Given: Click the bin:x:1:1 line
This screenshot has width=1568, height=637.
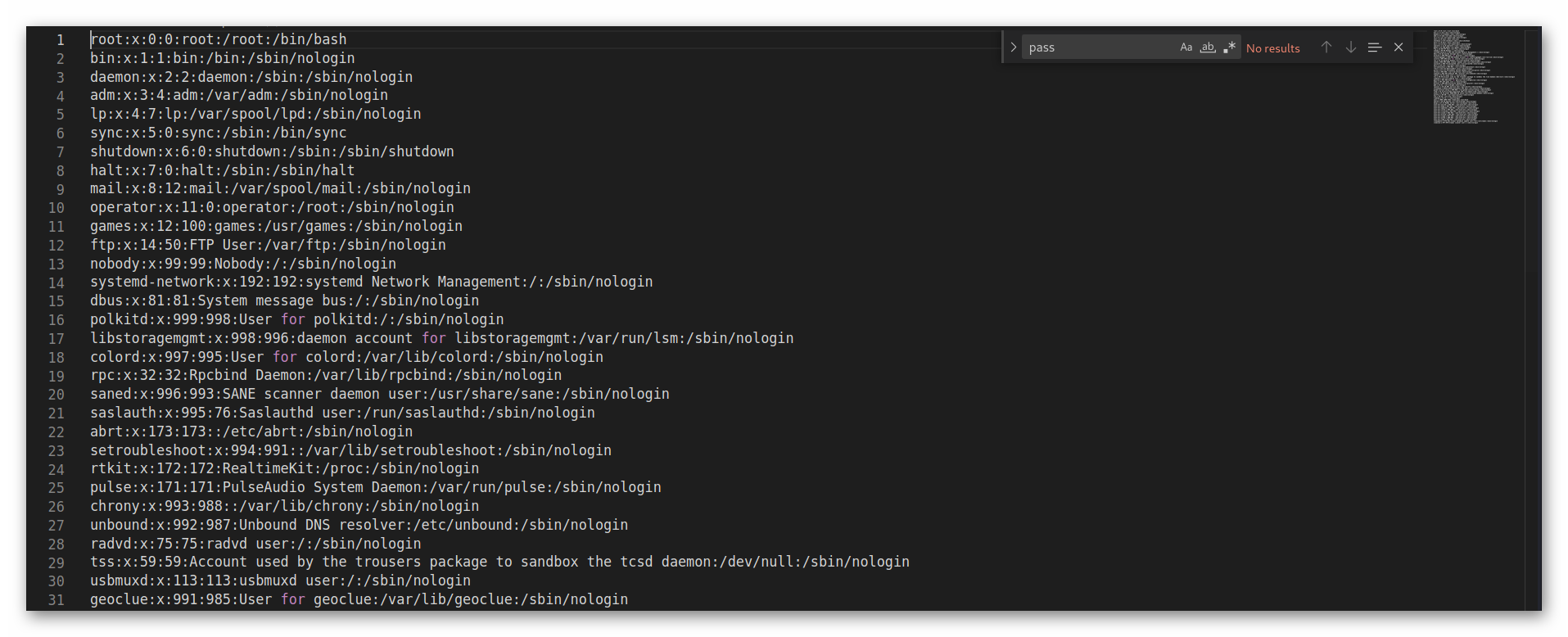Looking at the screenshot, I should click(x=223, y=58).
